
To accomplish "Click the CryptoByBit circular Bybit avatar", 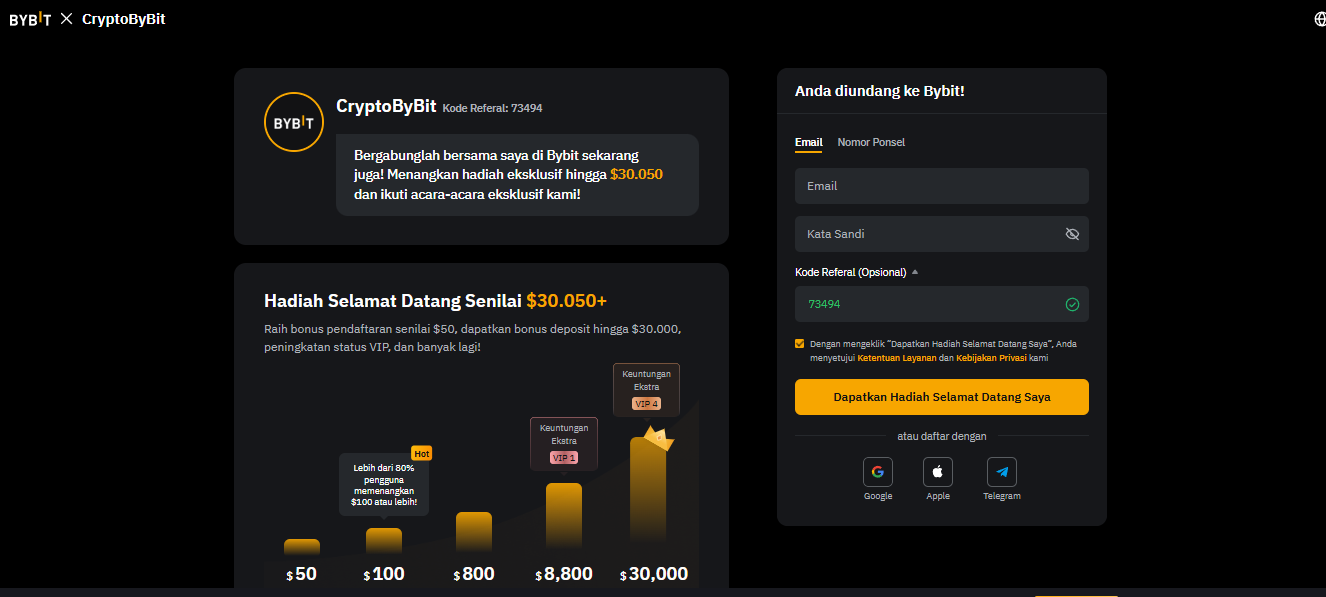I will [x=293, y=121].
